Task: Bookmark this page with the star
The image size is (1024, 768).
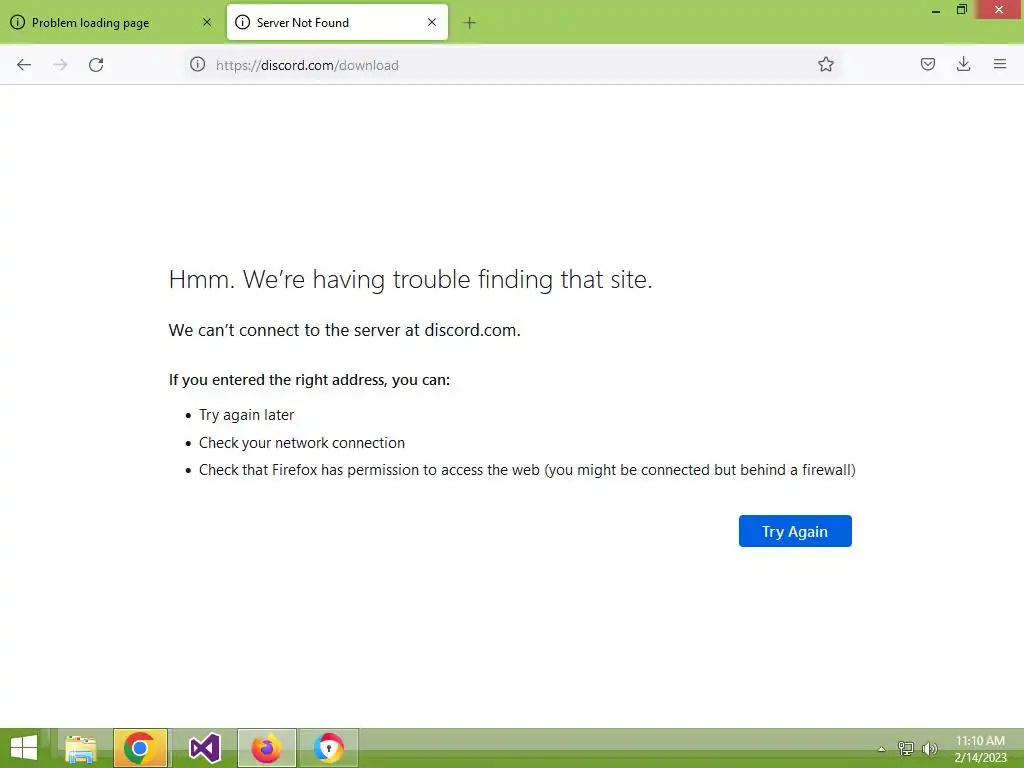Action: (825, 64)
